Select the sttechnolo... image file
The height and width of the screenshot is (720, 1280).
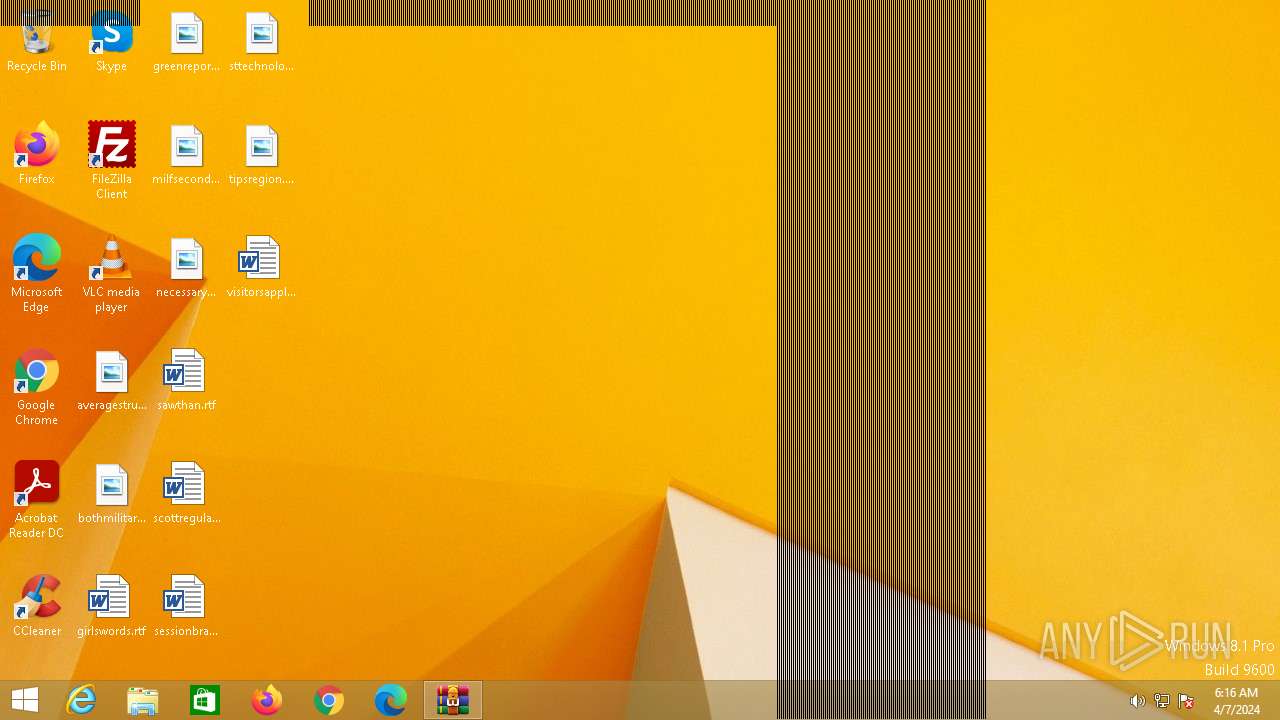tap(261, 40)
